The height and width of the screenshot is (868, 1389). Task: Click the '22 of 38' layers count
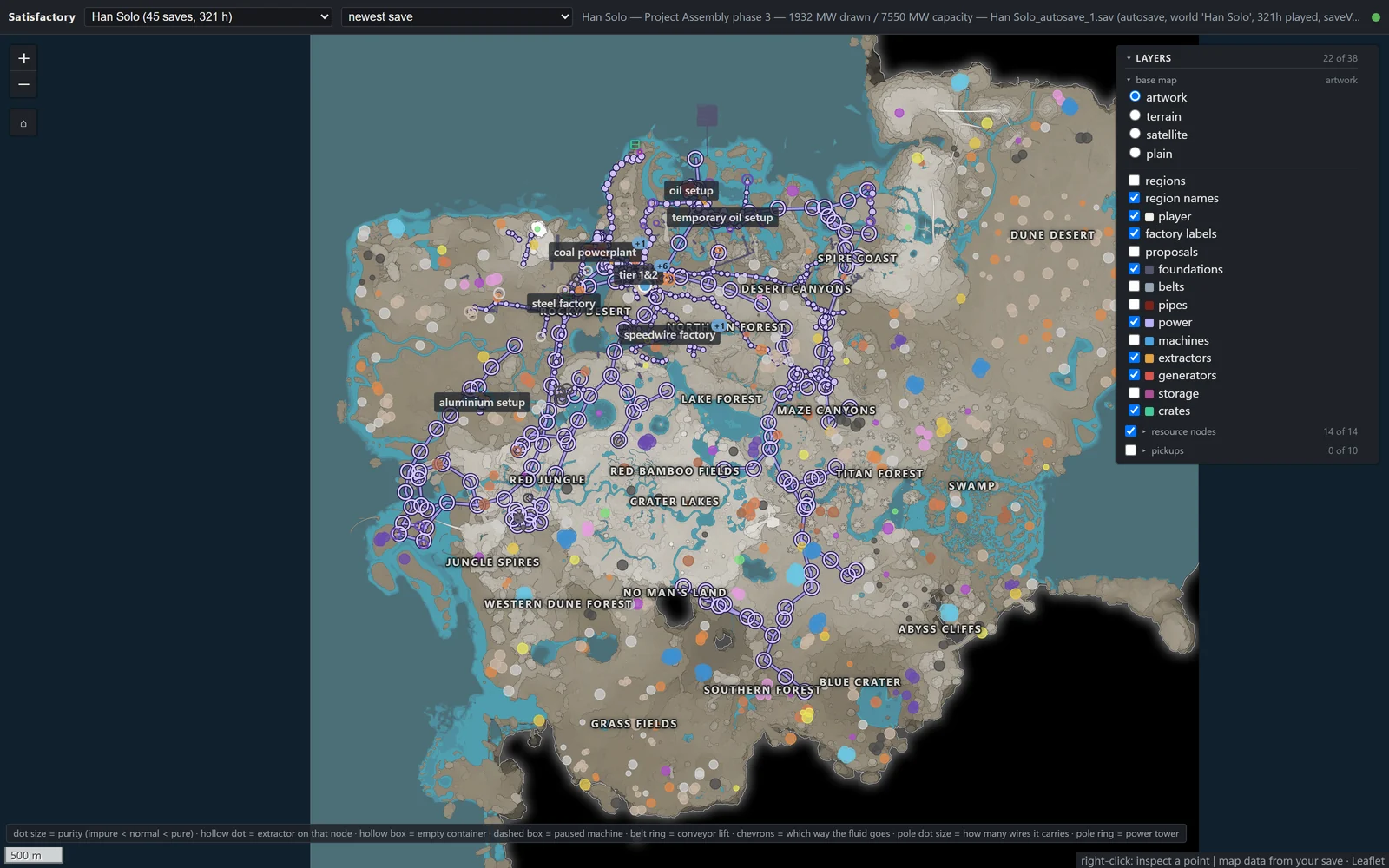point(1340,58)
